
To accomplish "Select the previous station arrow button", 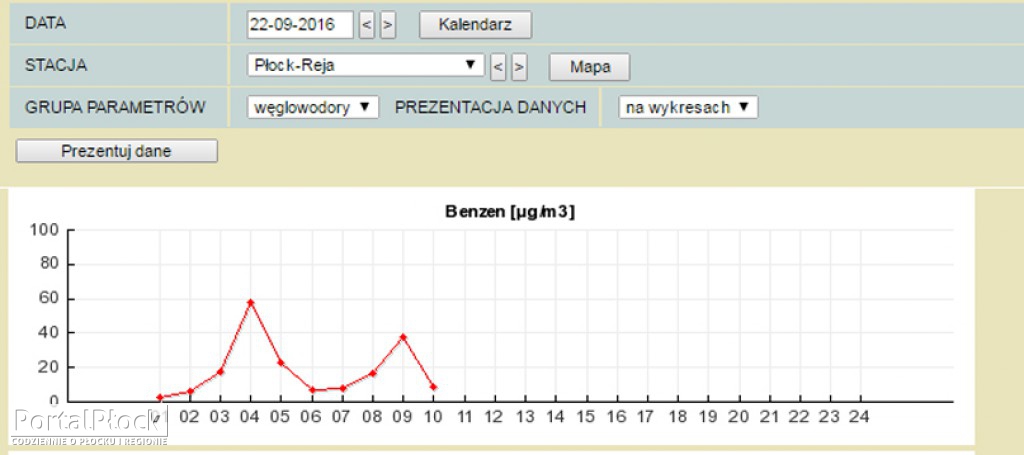I will click(x=498, y=67).
